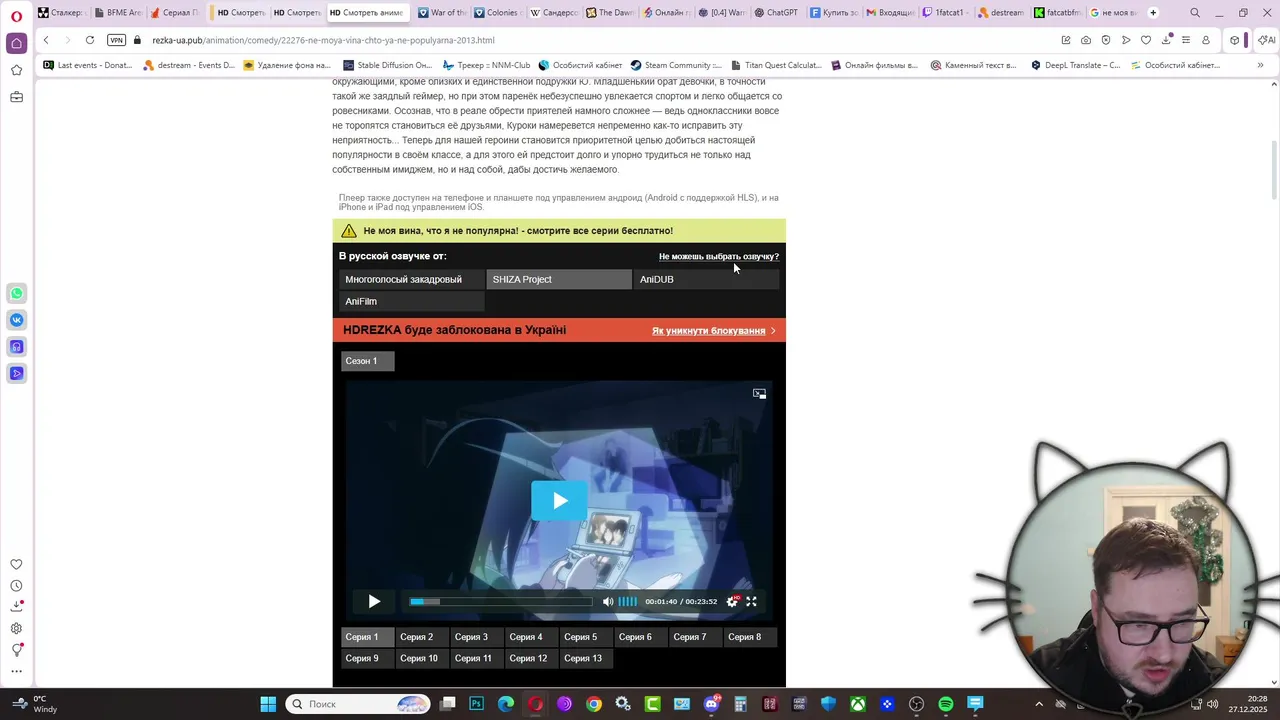Open Spotify from the taskbar
This screenshot has width=1280, height=720.
(x=946, y=704)
